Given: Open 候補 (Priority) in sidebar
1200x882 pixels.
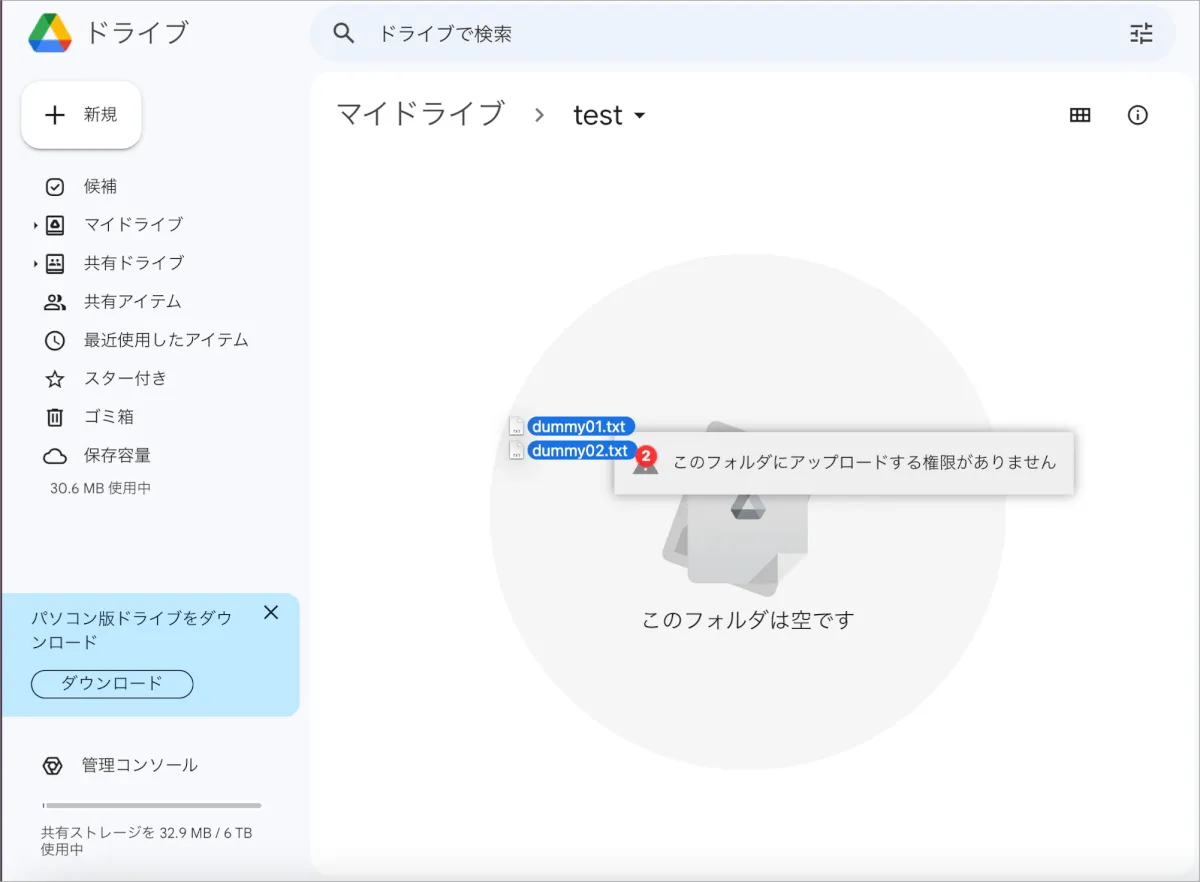Looking at the screenshot, I should (100, 186).
